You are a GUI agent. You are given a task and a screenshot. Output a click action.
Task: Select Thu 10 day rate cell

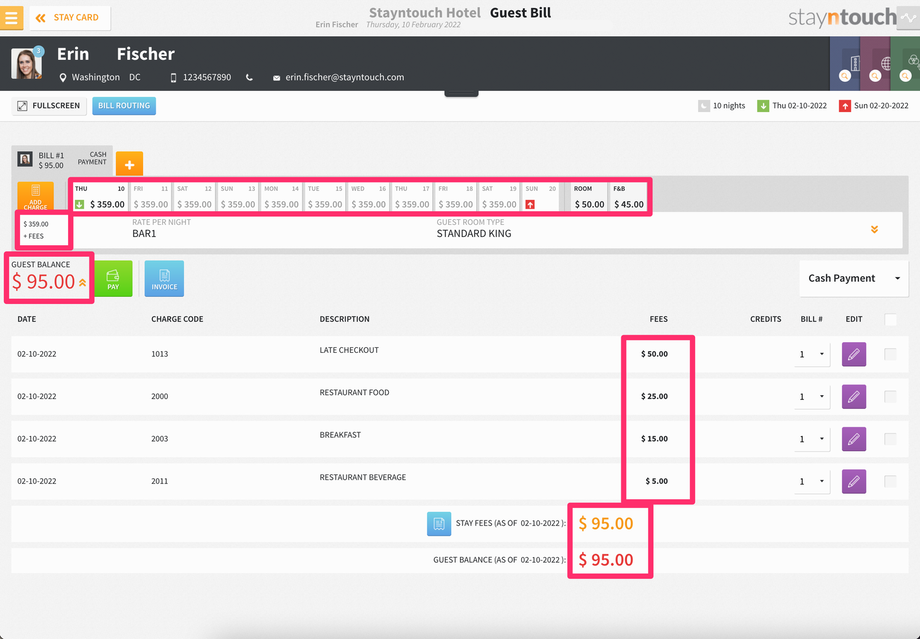tap(100, 197)
